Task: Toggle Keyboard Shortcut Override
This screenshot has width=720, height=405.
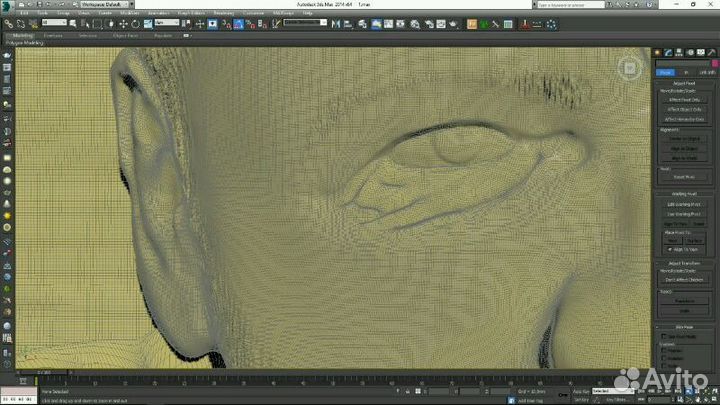Action: pyautogui.click(x=213, y=24)
